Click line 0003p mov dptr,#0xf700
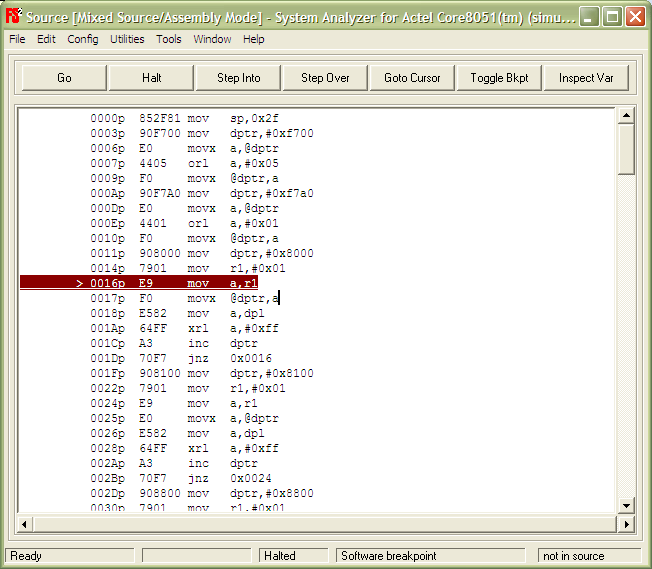The image size is (652, 569). [x=202, y=133]
